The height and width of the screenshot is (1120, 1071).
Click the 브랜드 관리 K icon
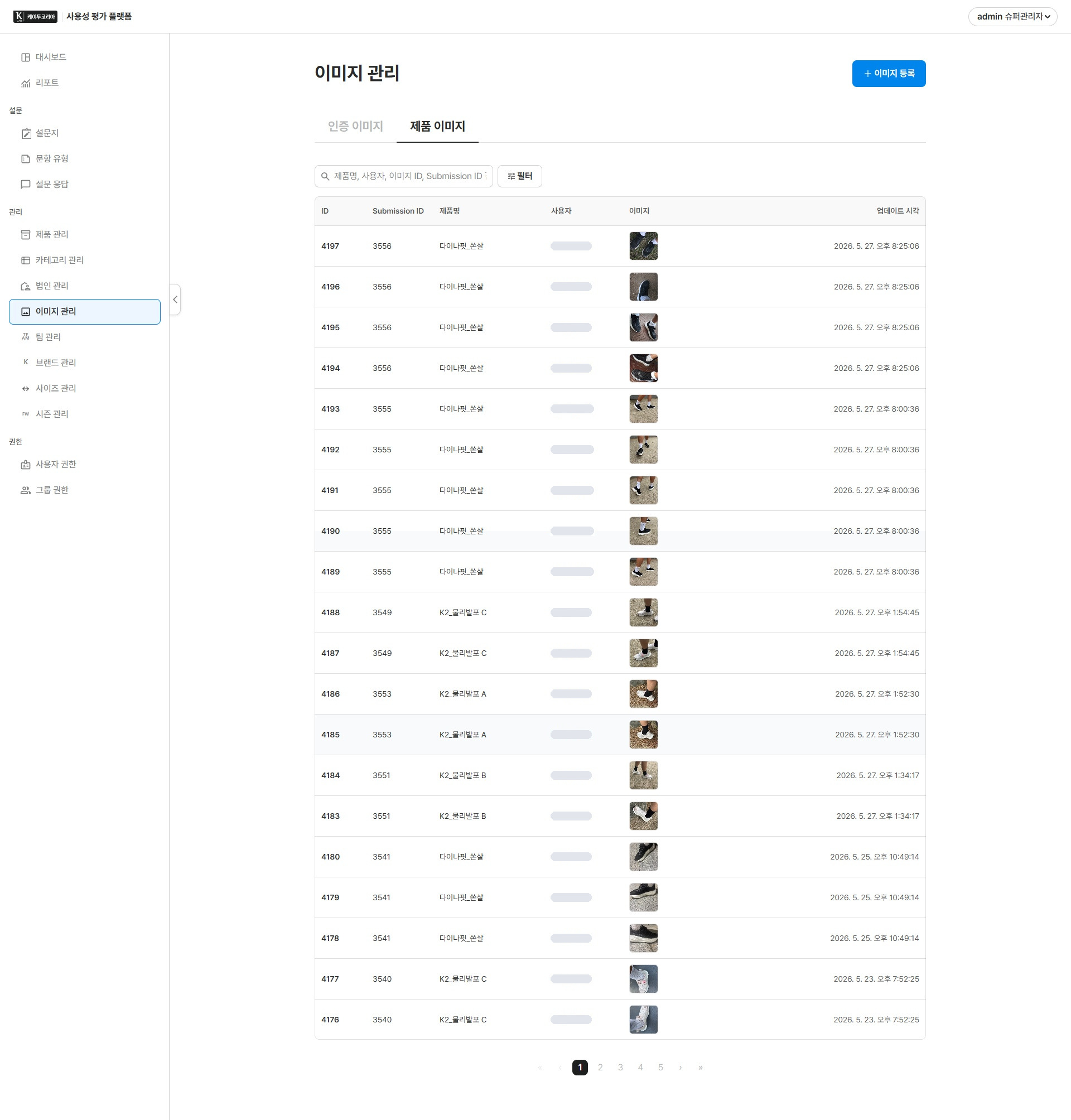[x=26, y=363]
